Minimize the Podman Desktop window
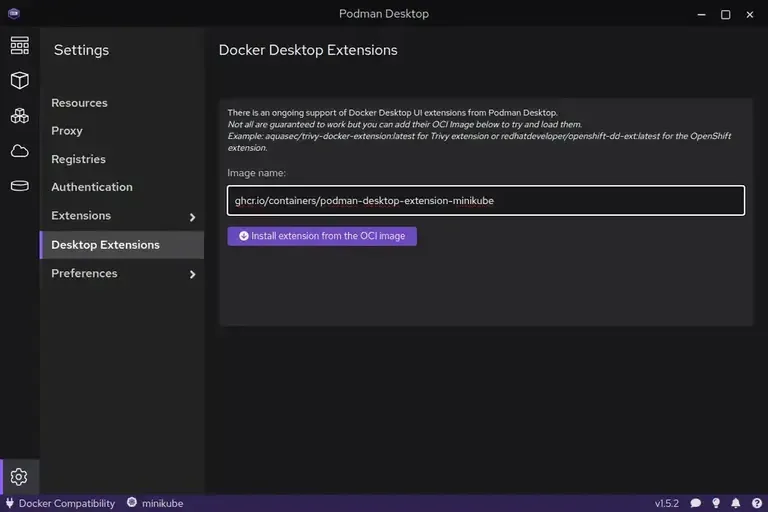The image size is (768, 512). pyautogui.click(x=701, y=15)
